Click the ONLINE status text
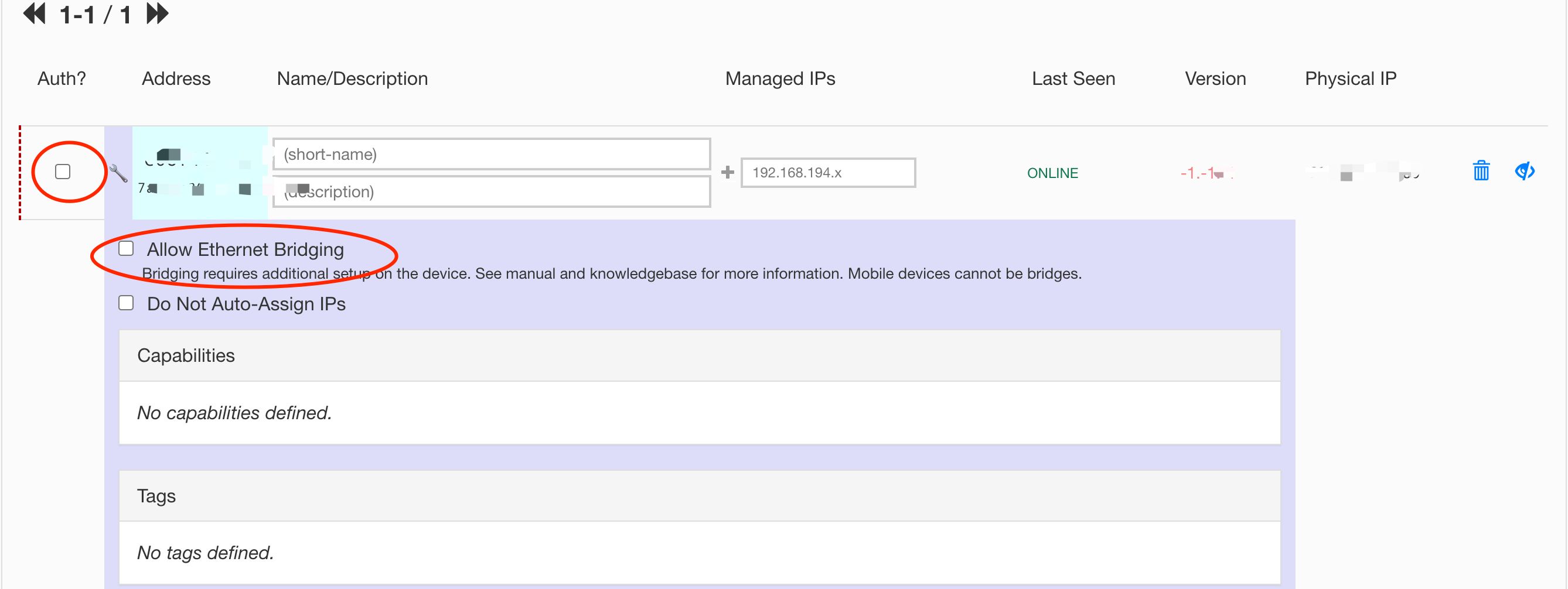Screen dimensions: 1568x589 (1052, 173)
